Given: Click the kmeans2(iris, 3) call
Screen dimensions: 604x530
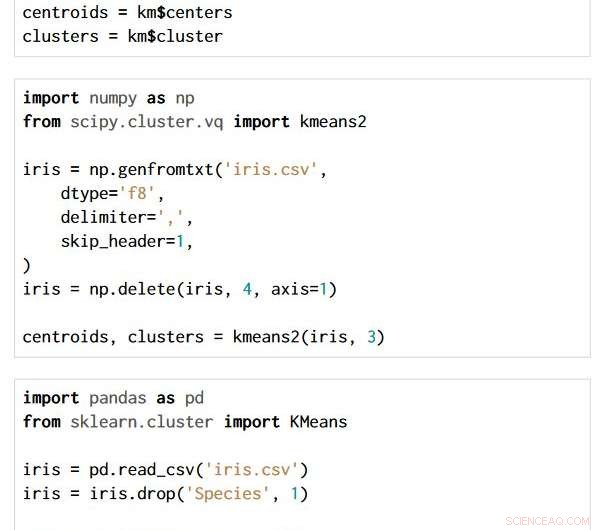Looking at the screenshot, I should pyautogui.click(x=309, y=337).
